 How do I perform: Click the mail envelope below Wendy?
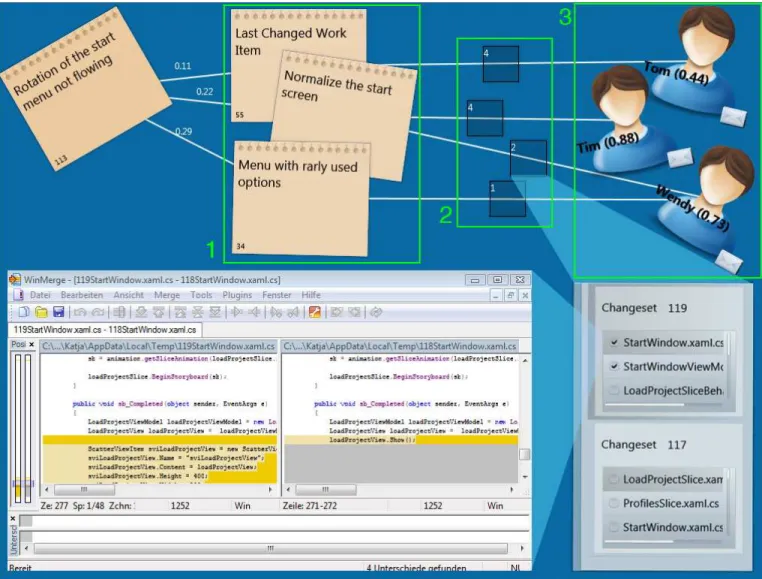pos(729,262)
